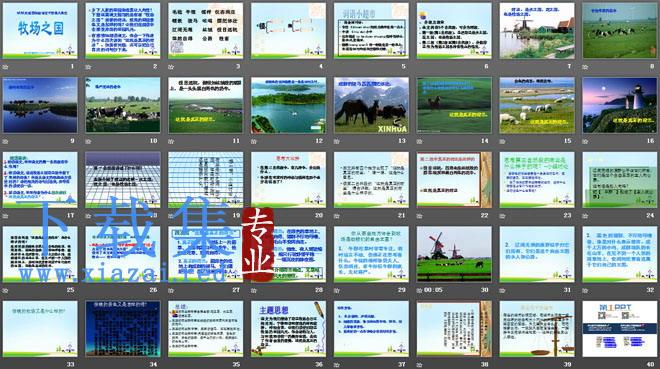Click the star icon below slide 24
Viewport: 660px width, 369px height.
tap(585, 216)
